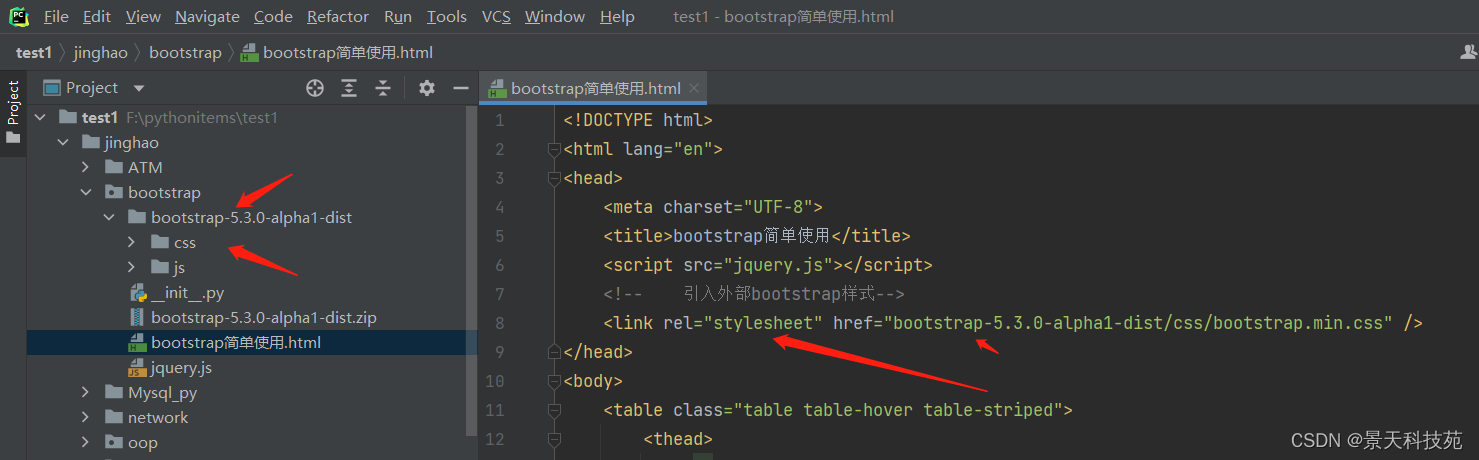Open the Edit menu
The height and width of the screenshot is (460, 1479).
pos(97,17)
